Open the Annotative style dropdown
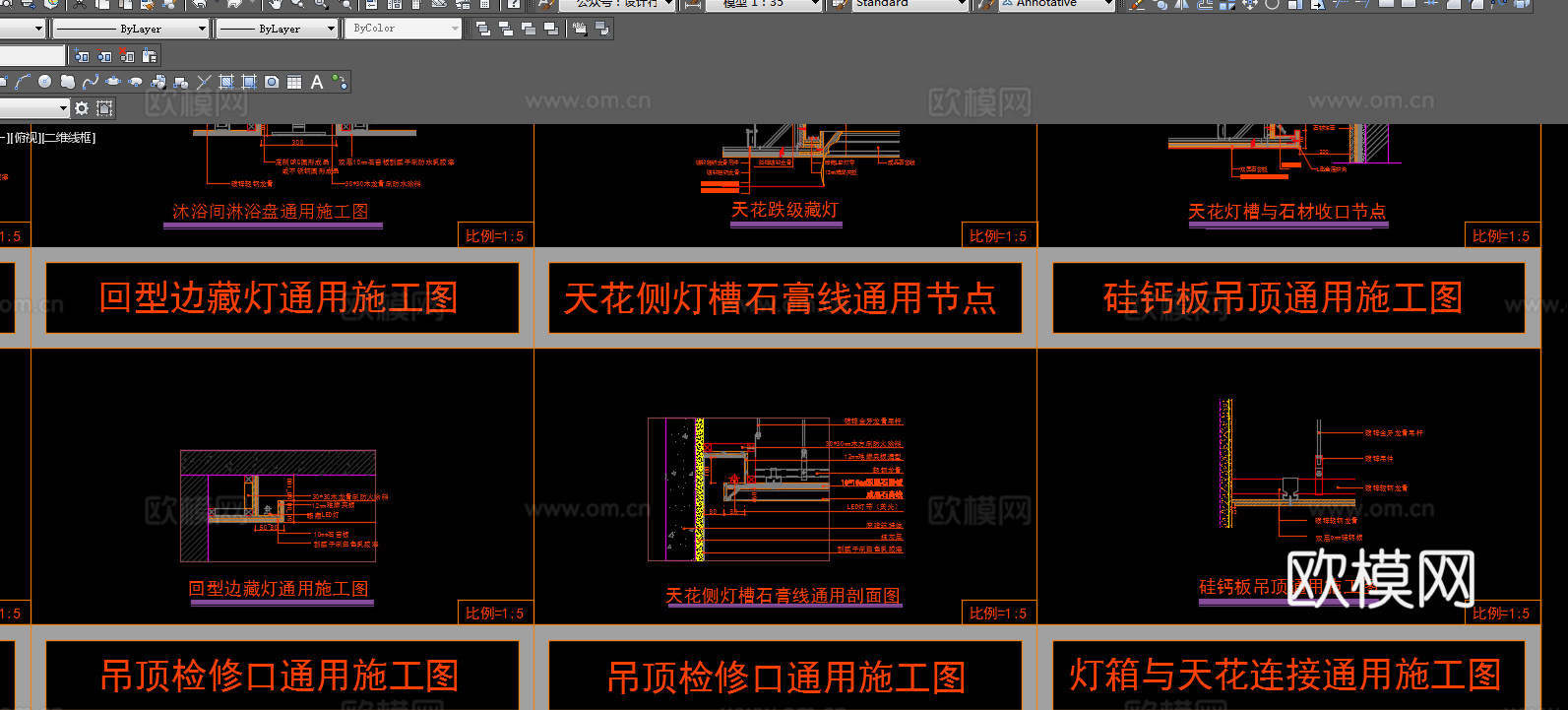 [1056, 4]
